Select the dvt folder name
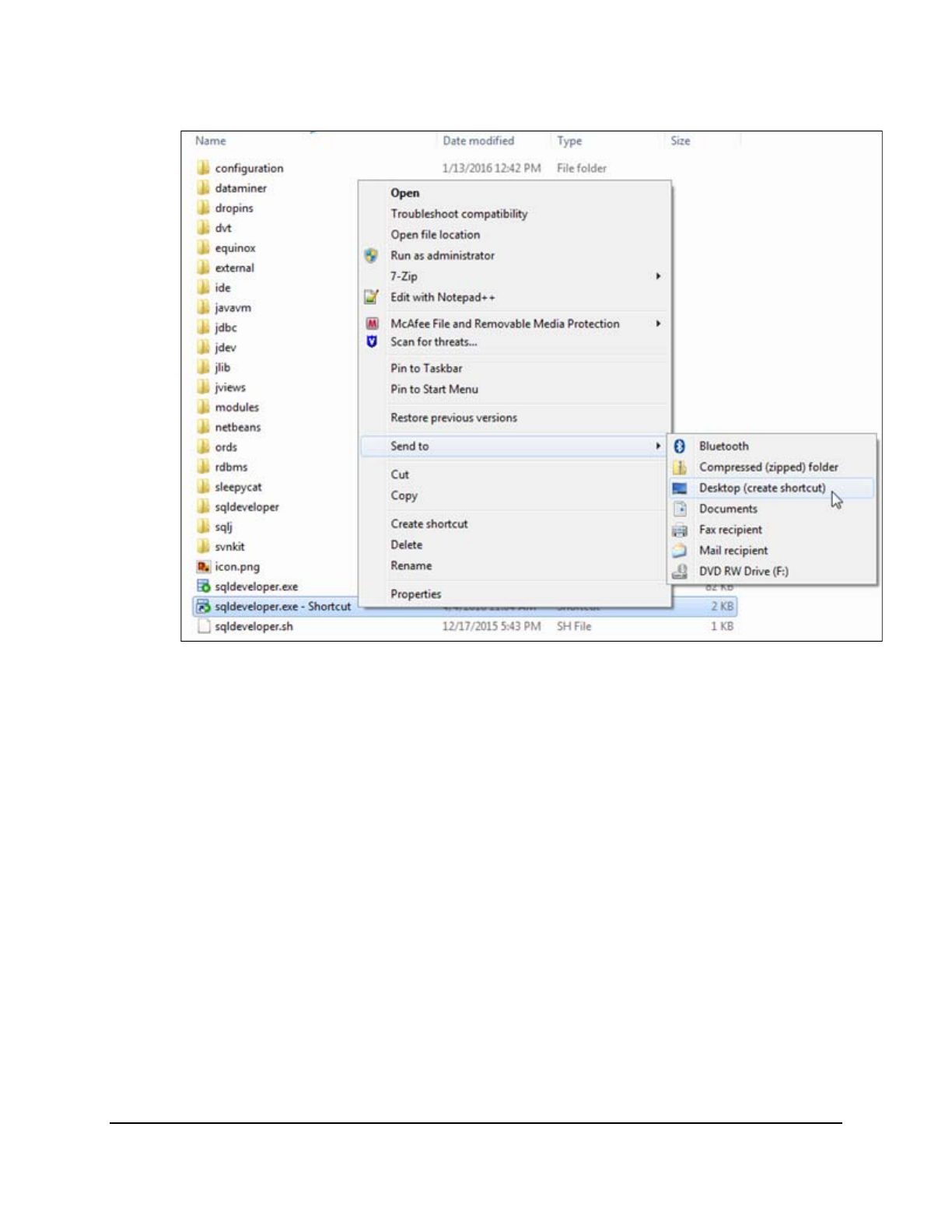This screenshot has width=952, height=1232. pyautogui.click(x=223, y=228)
